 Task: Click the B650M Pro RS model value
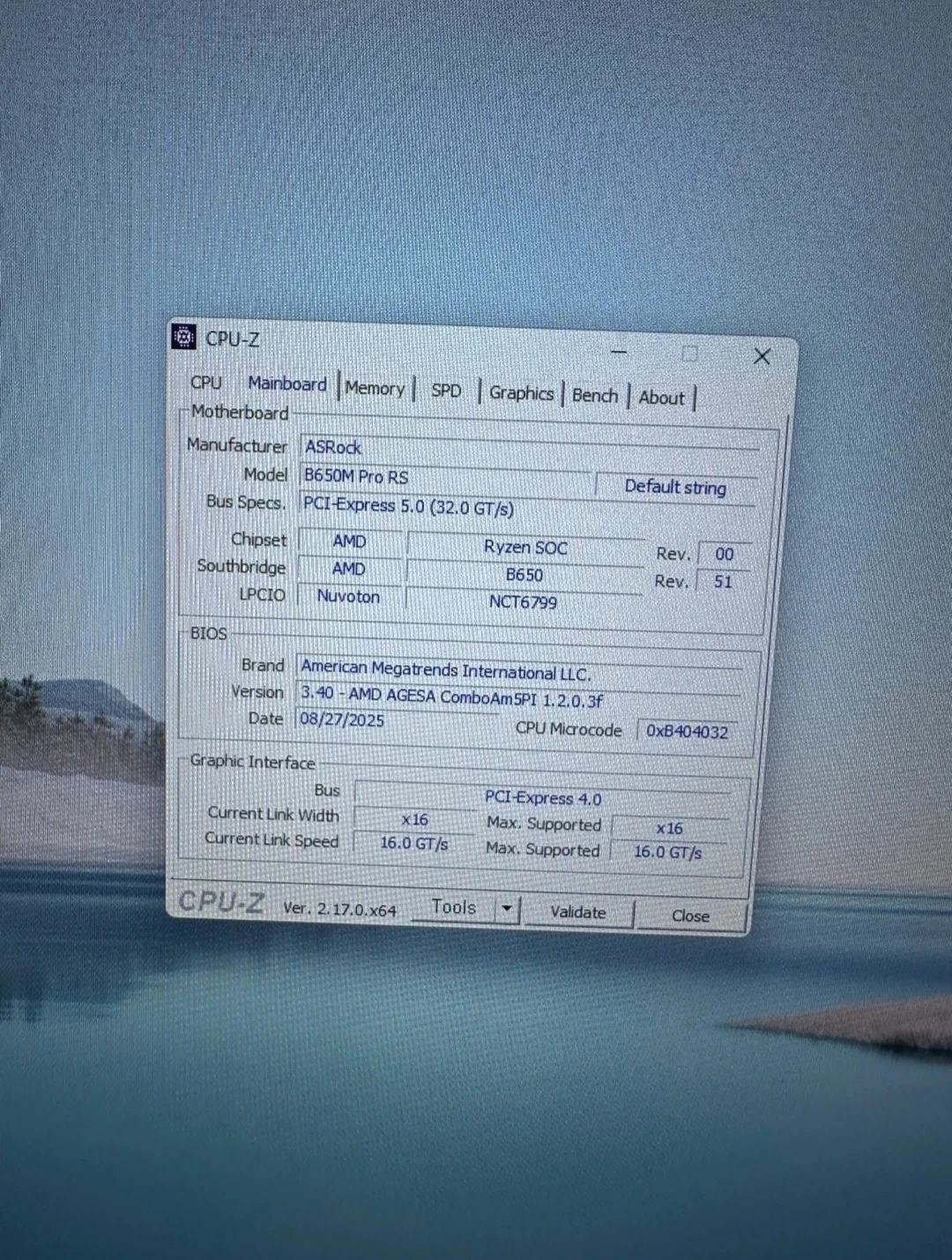(x=445, y=478)
